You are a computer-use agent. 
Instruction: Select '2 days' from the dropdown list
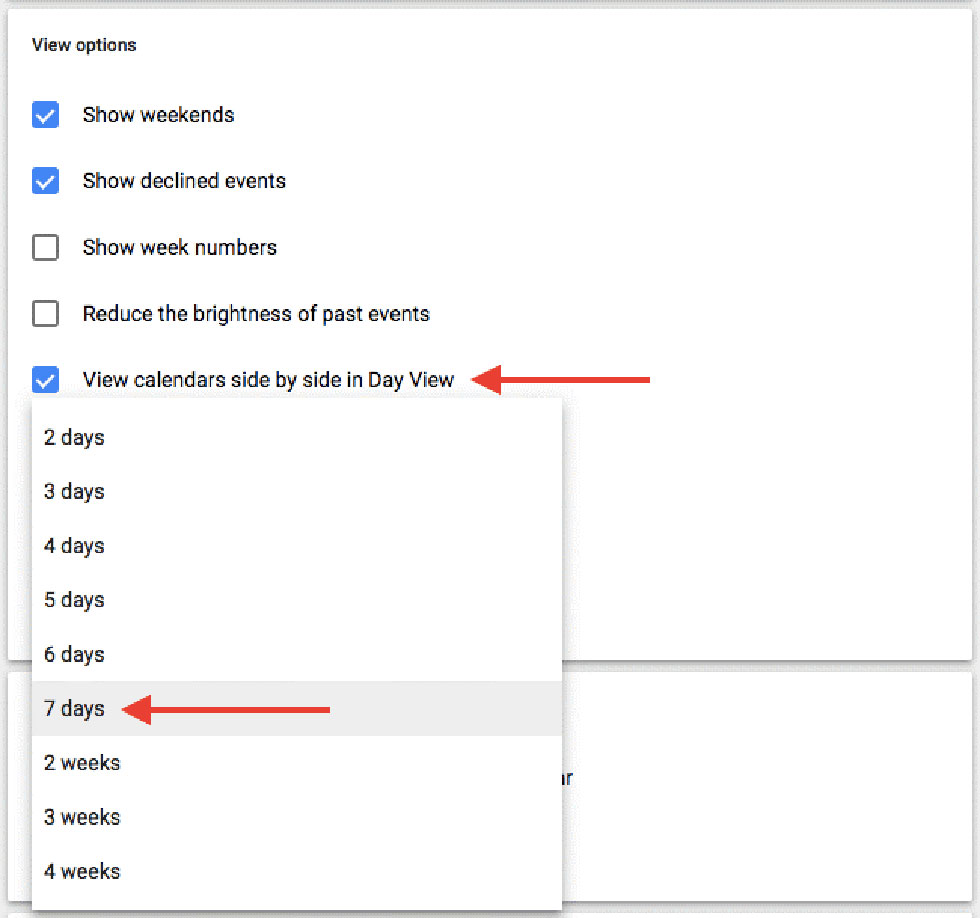pyautogui.click(x=74, y=438)
